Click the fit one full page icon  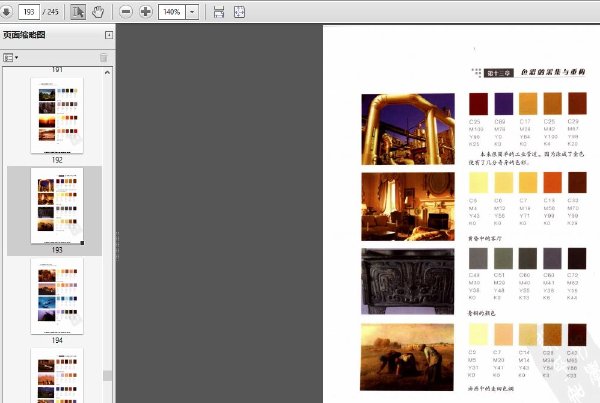click(240, 12)
